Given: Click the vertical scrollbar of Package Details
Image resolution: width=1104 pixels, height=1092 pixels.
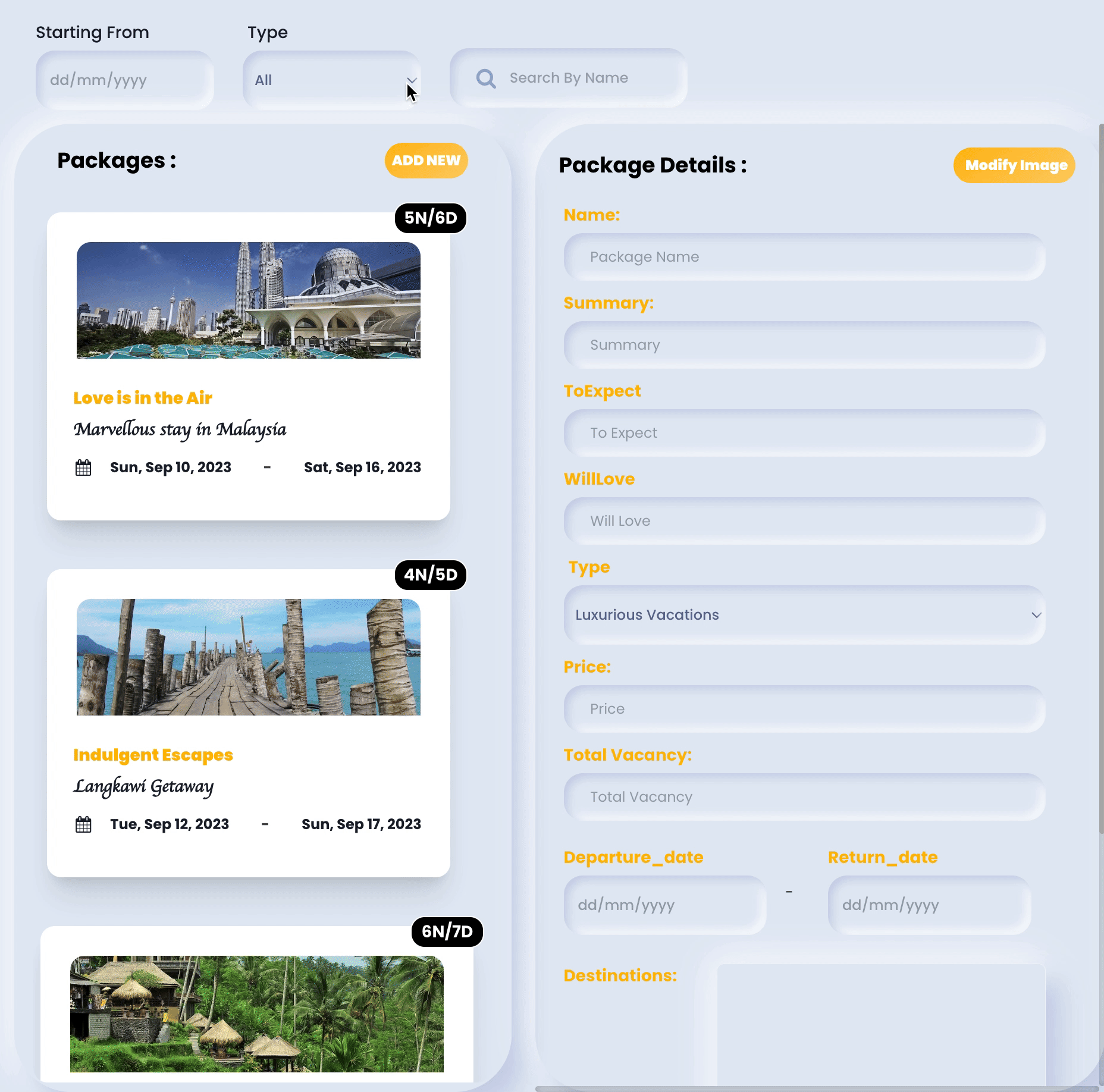Looking at the screenshot, I should click(1101, 479).
